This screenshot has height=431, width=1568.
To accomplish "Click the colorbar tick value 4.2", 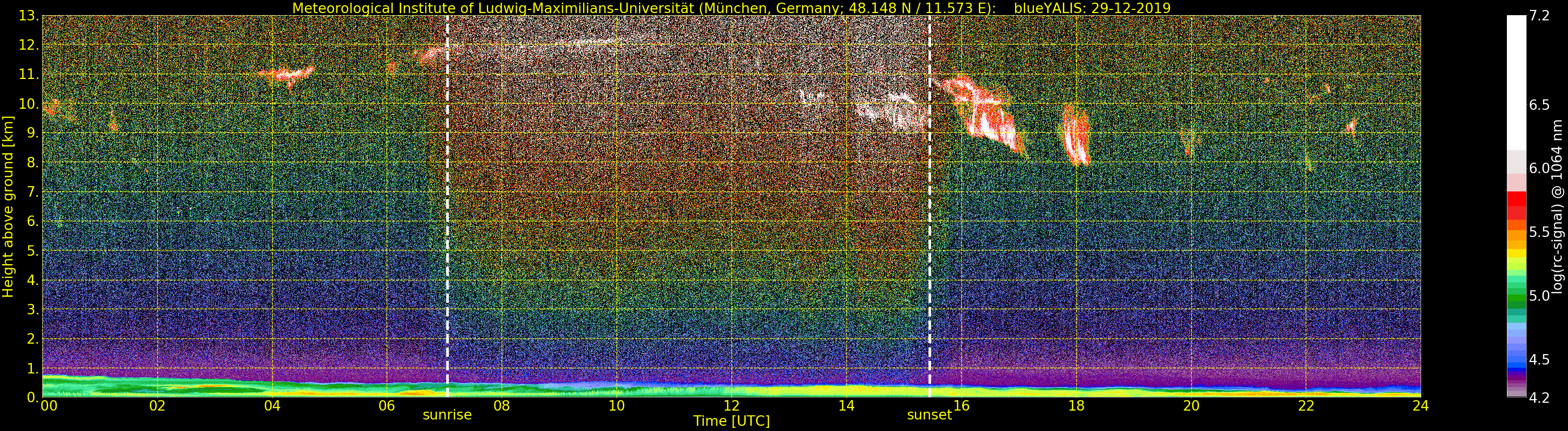I will (1540, 398).
